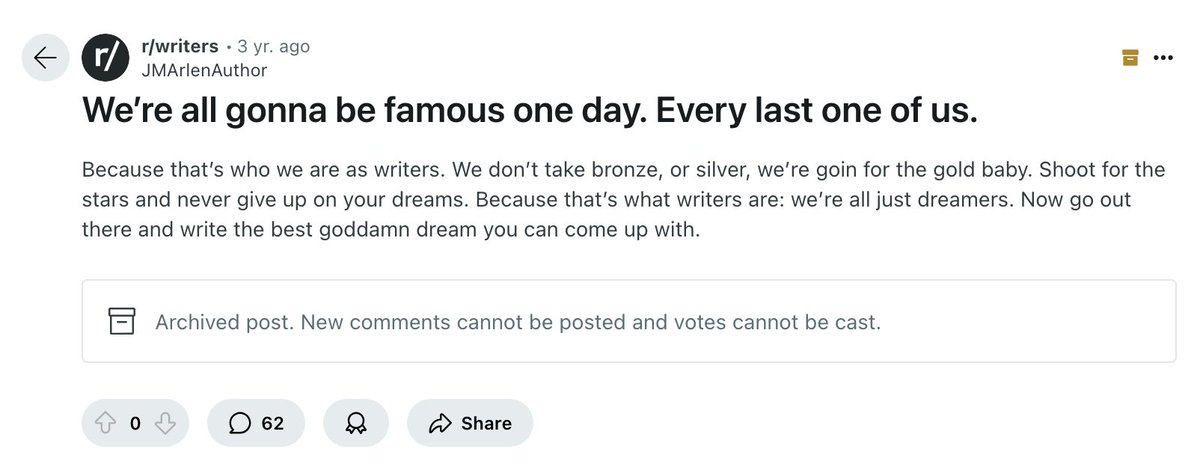Click the gold archive box icon
The height and width of the screenshot is (470, 1200).
tap(1130, 58)
